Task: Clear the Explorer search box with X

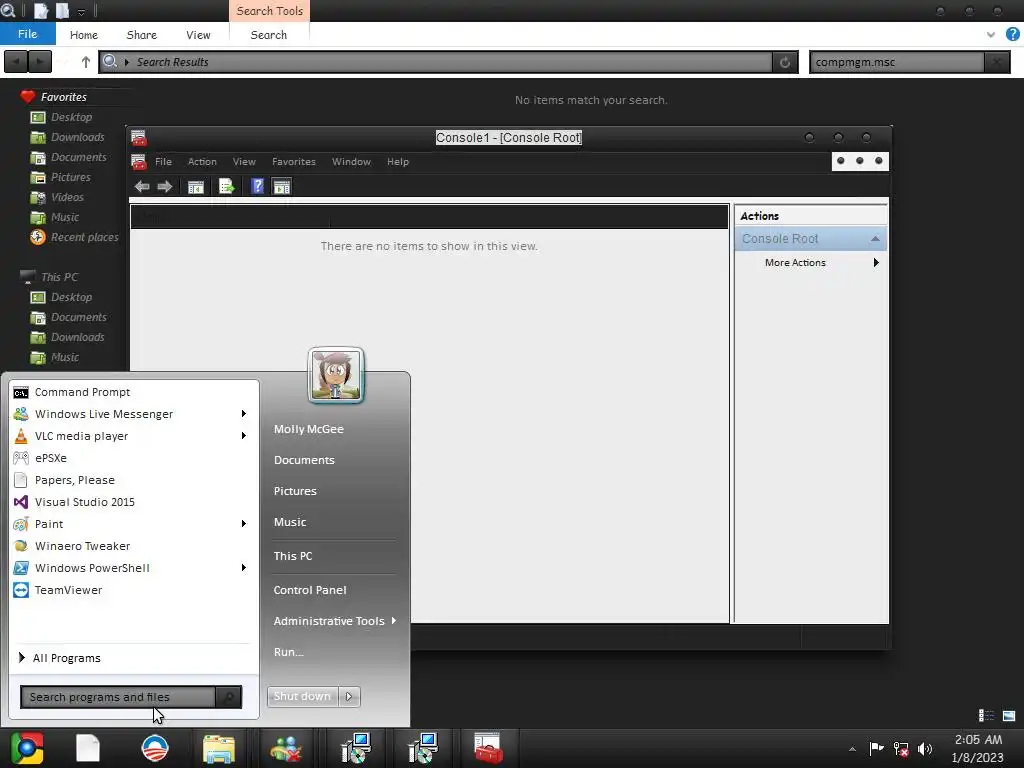Action: (x=997, y=62)
